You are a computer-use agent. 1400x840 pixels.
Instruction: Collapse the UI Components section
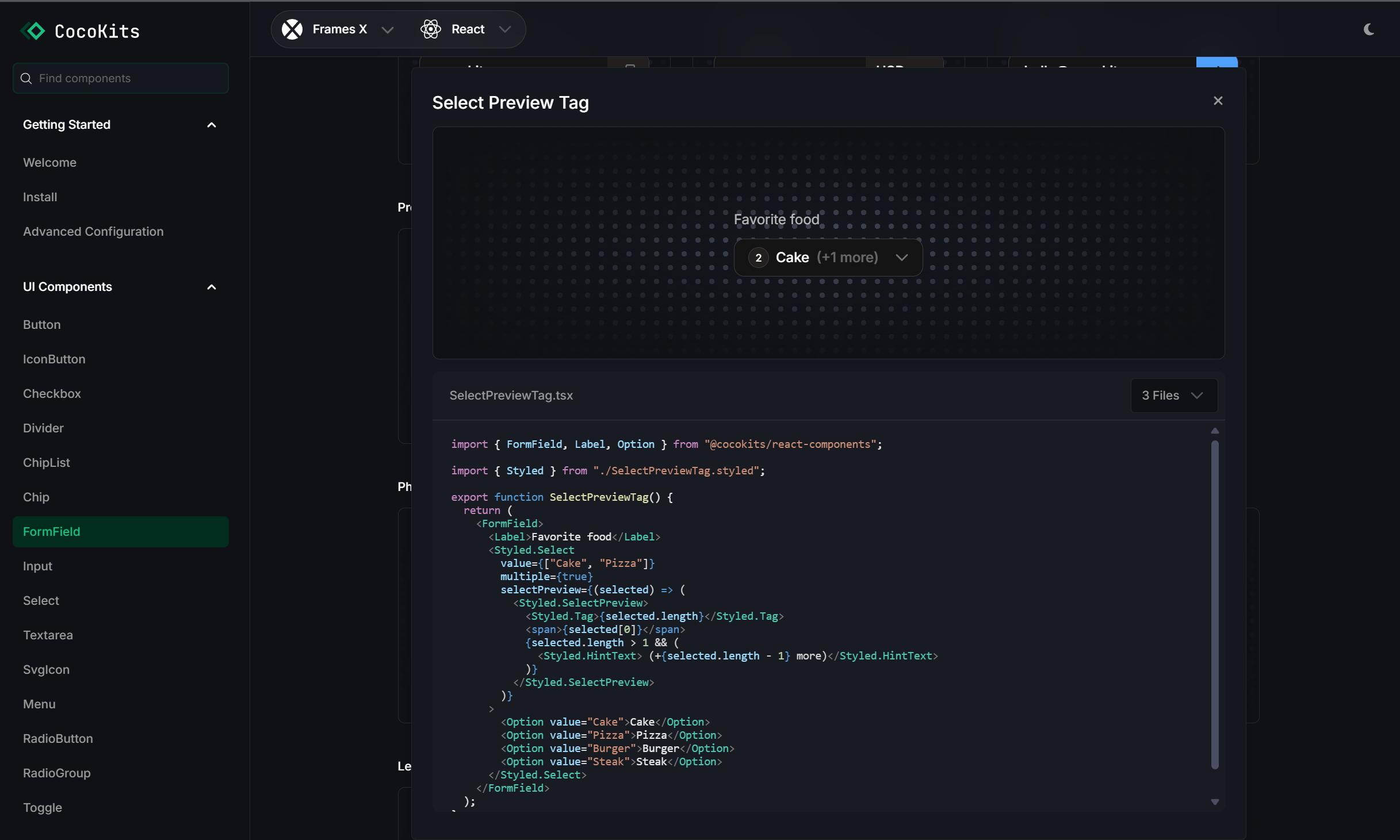[211, 287]
